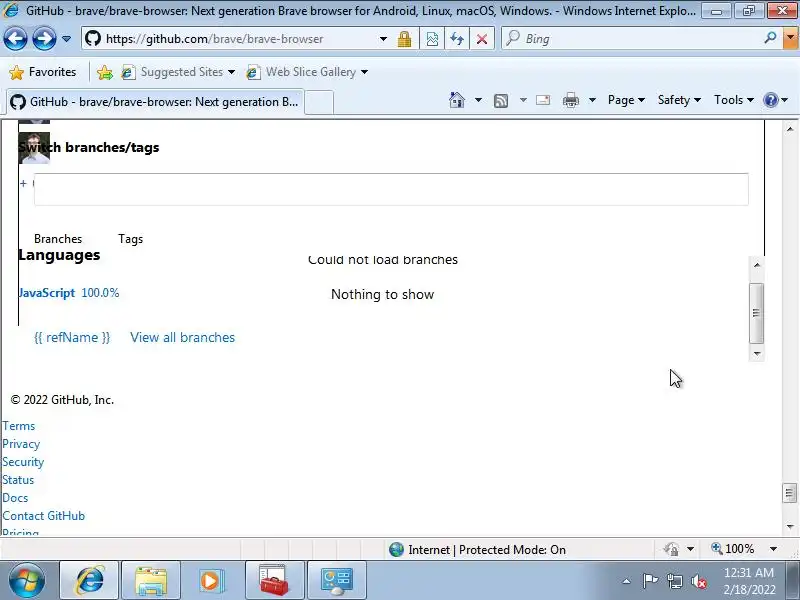The width and height of the screenshot is (800, 600).
Task: Open the Windows Start menu orb
Action: click(x=27, y=580)
